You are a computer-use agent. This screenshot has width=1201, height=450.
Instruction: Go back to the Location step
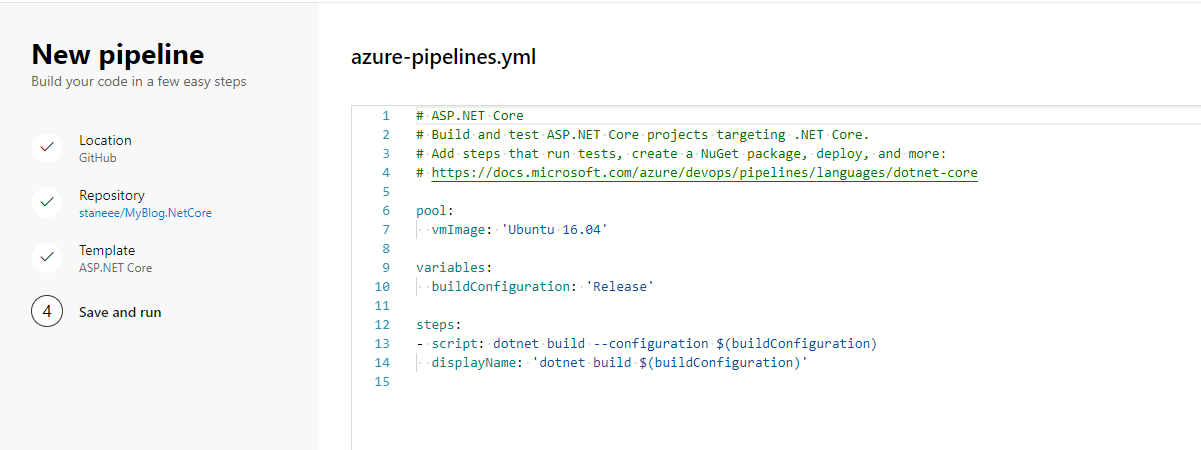105,141
